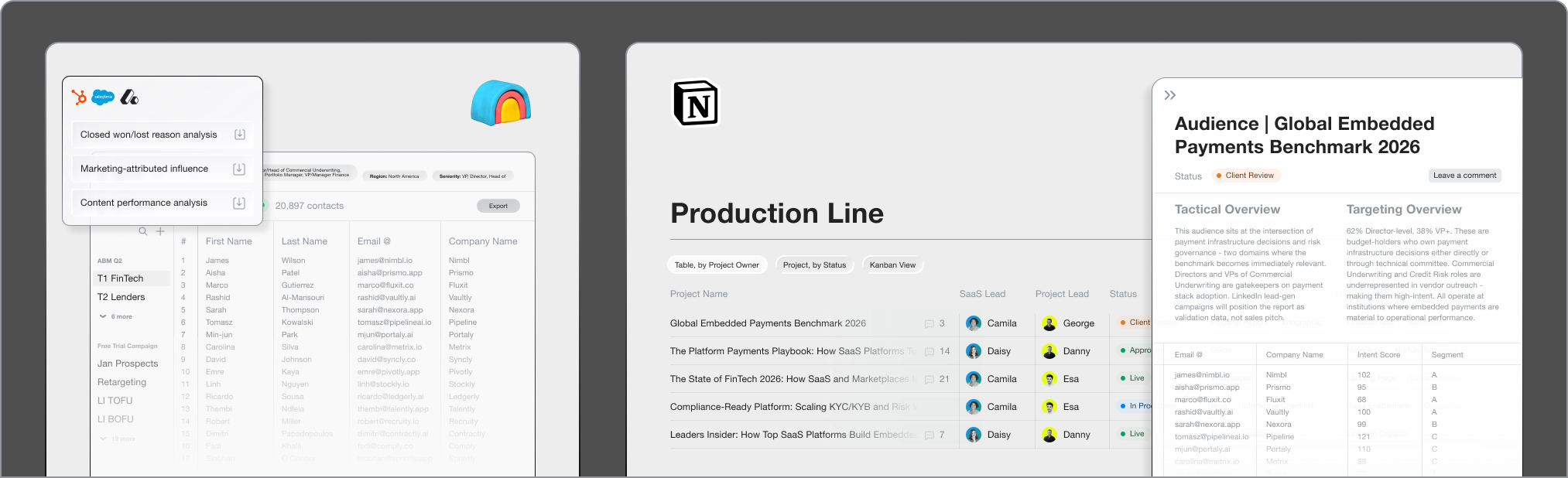
Task: Open comments on Global Embedded Payments row
Action: tap(935, 323)
